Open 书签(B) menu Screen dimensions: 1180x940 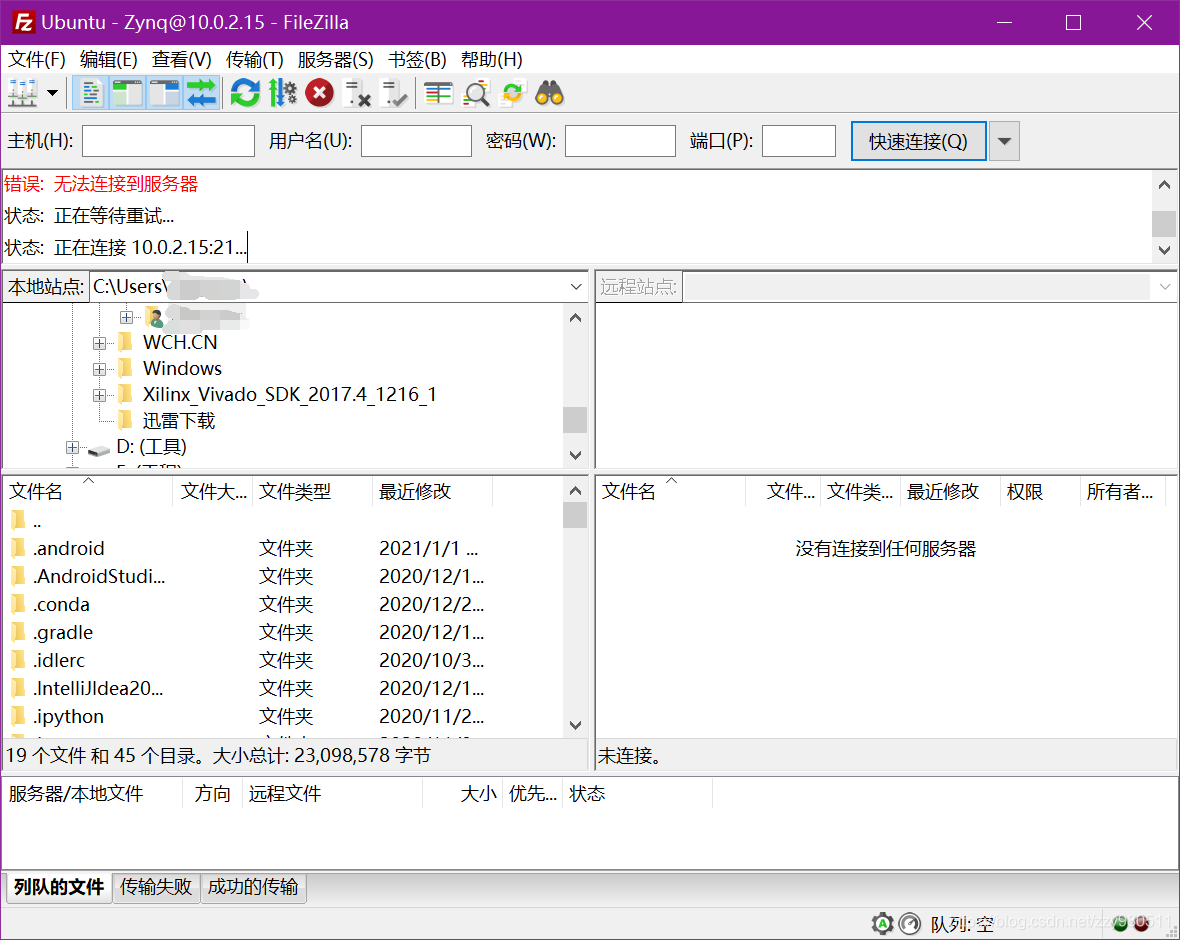[x=417, y=59]
